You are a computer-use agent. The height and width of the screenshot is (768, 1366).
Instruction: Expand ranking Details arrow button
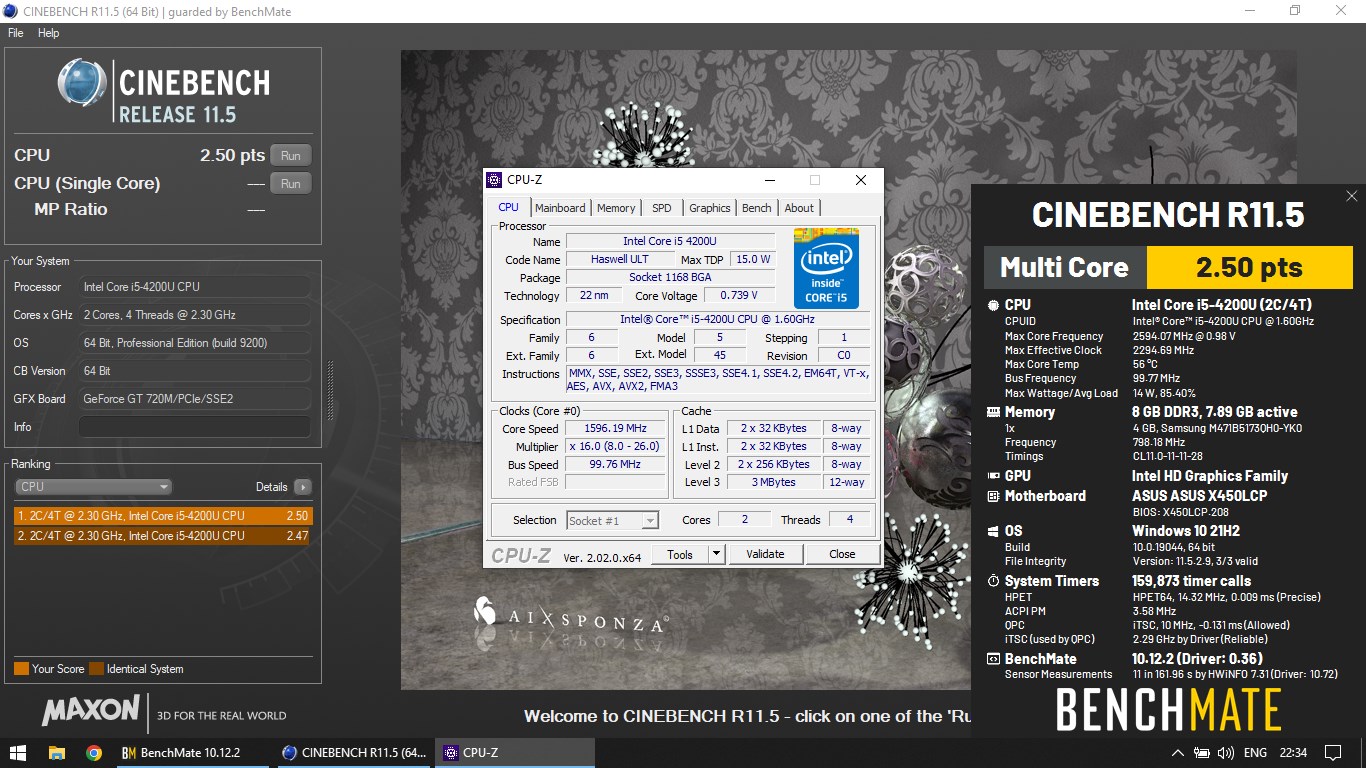click(x=302, y=487)
